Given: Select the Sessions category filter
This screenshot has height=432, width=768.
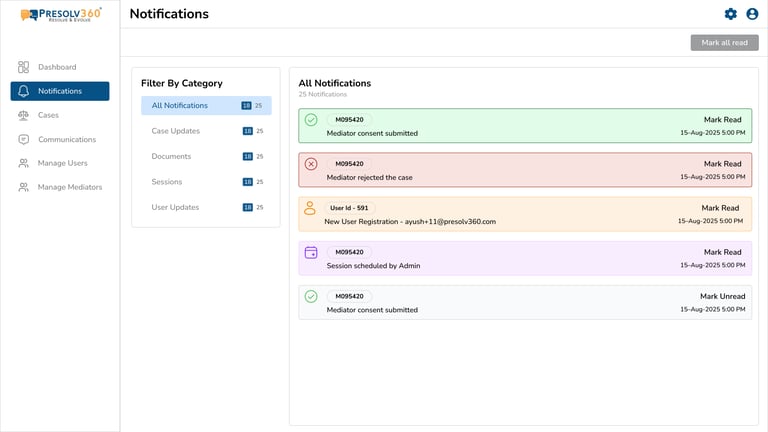Looking at the screenshot, I should point(168,182).
